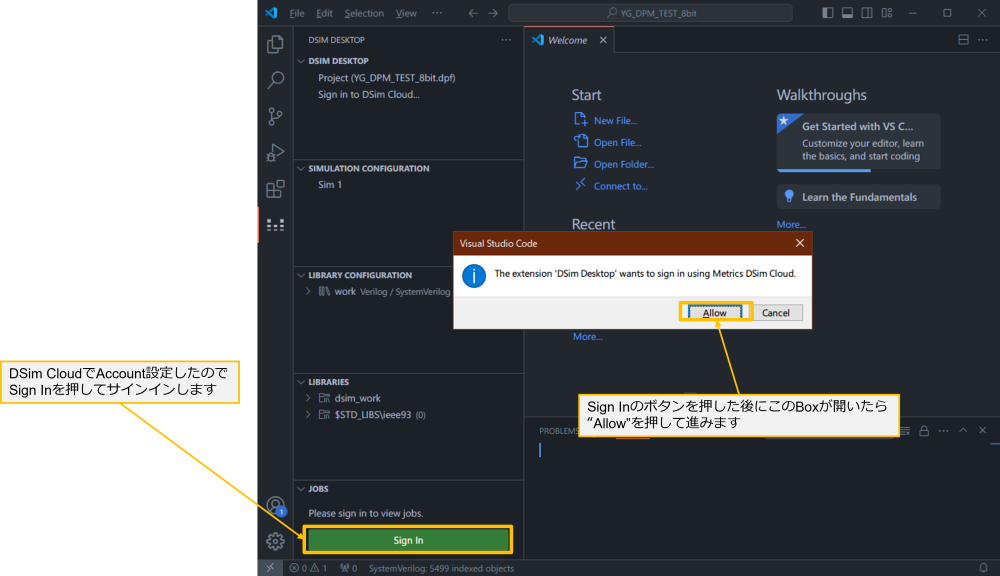Image resolution: width=1000 pixels, height=576 pixels.
Task: Click the panel scroll lock icon
Action: coord(923,431)
